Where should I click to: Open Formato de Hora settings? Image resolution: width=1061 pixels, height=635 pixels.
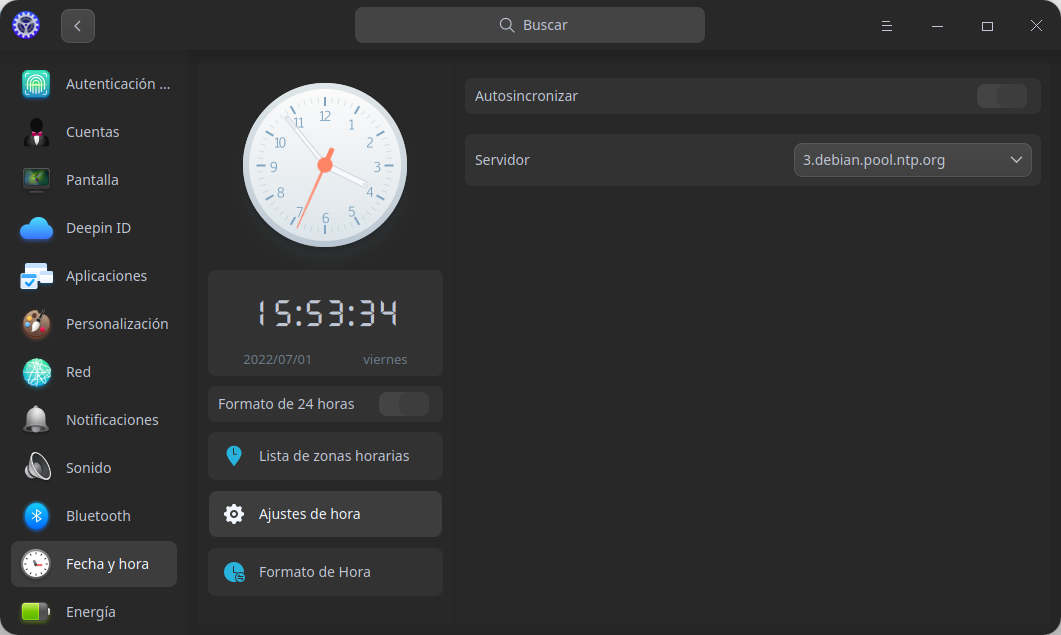(x=325, y=572)
